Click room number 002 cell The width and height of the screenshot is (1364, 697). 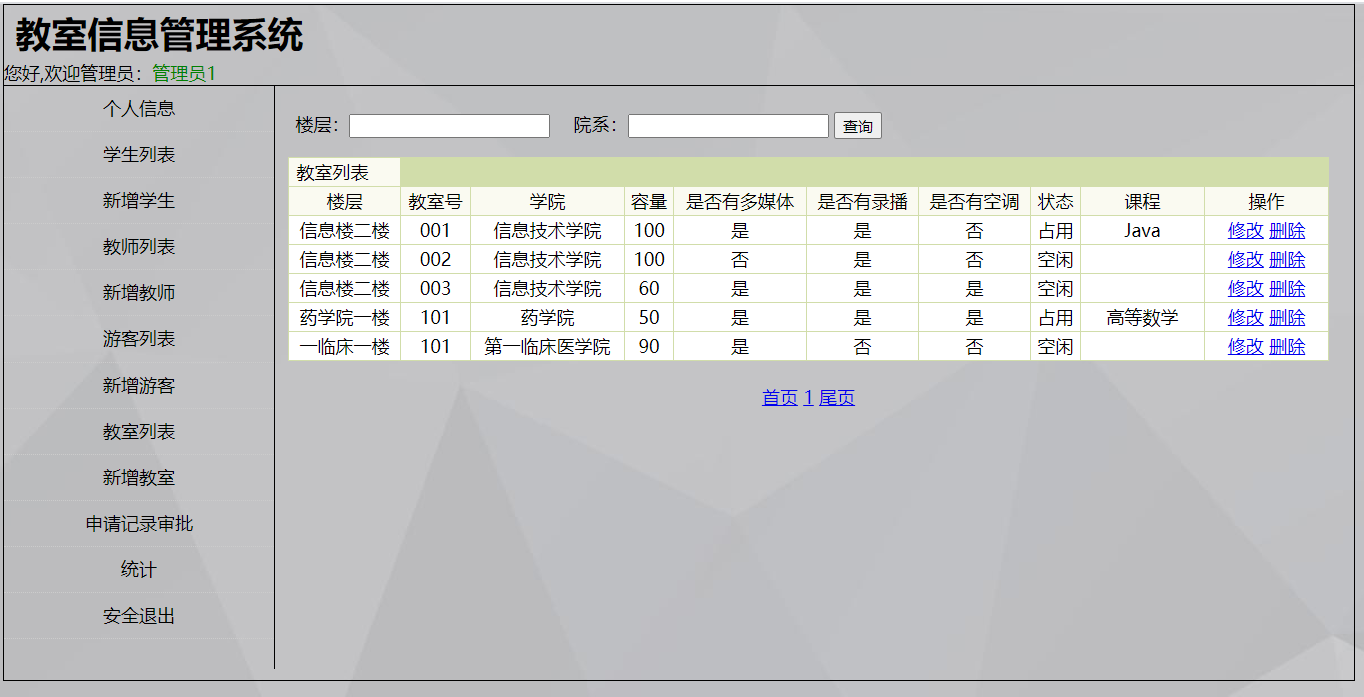pyautogui.click(x=435, y=260)
